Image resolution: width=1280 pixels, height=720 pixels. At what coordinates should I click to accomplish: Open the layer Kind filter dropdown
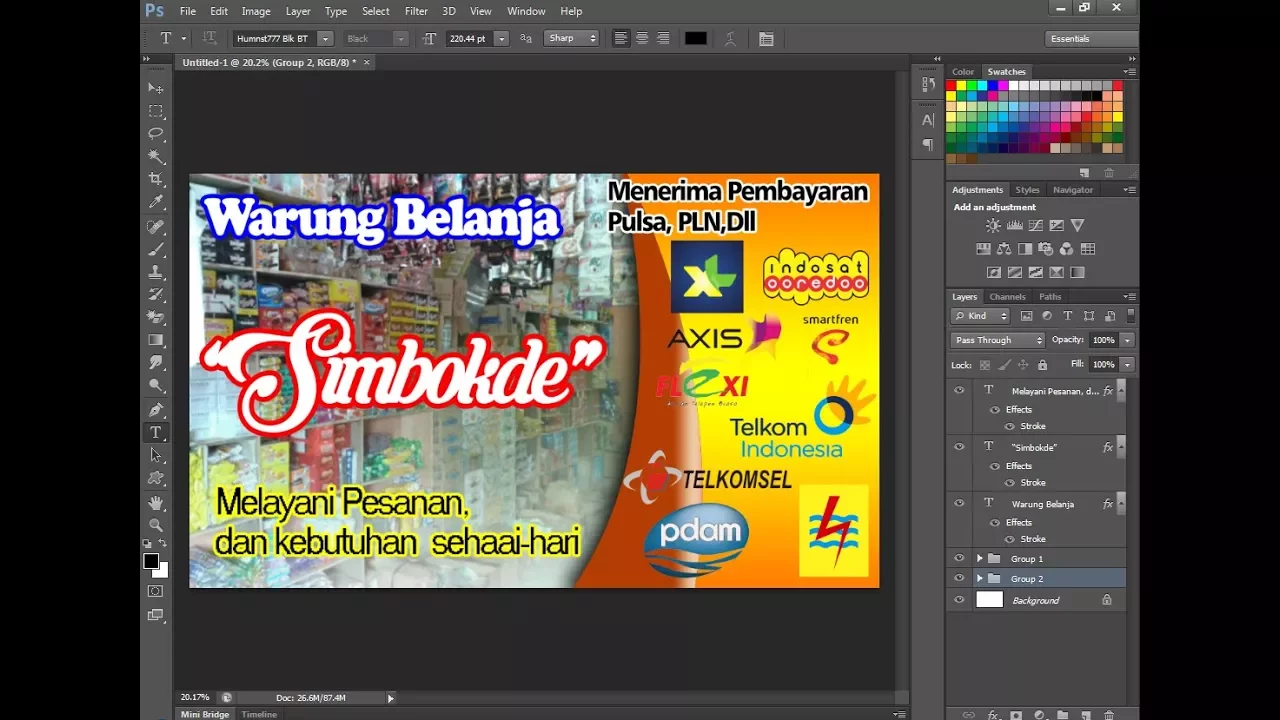point(980,316)
